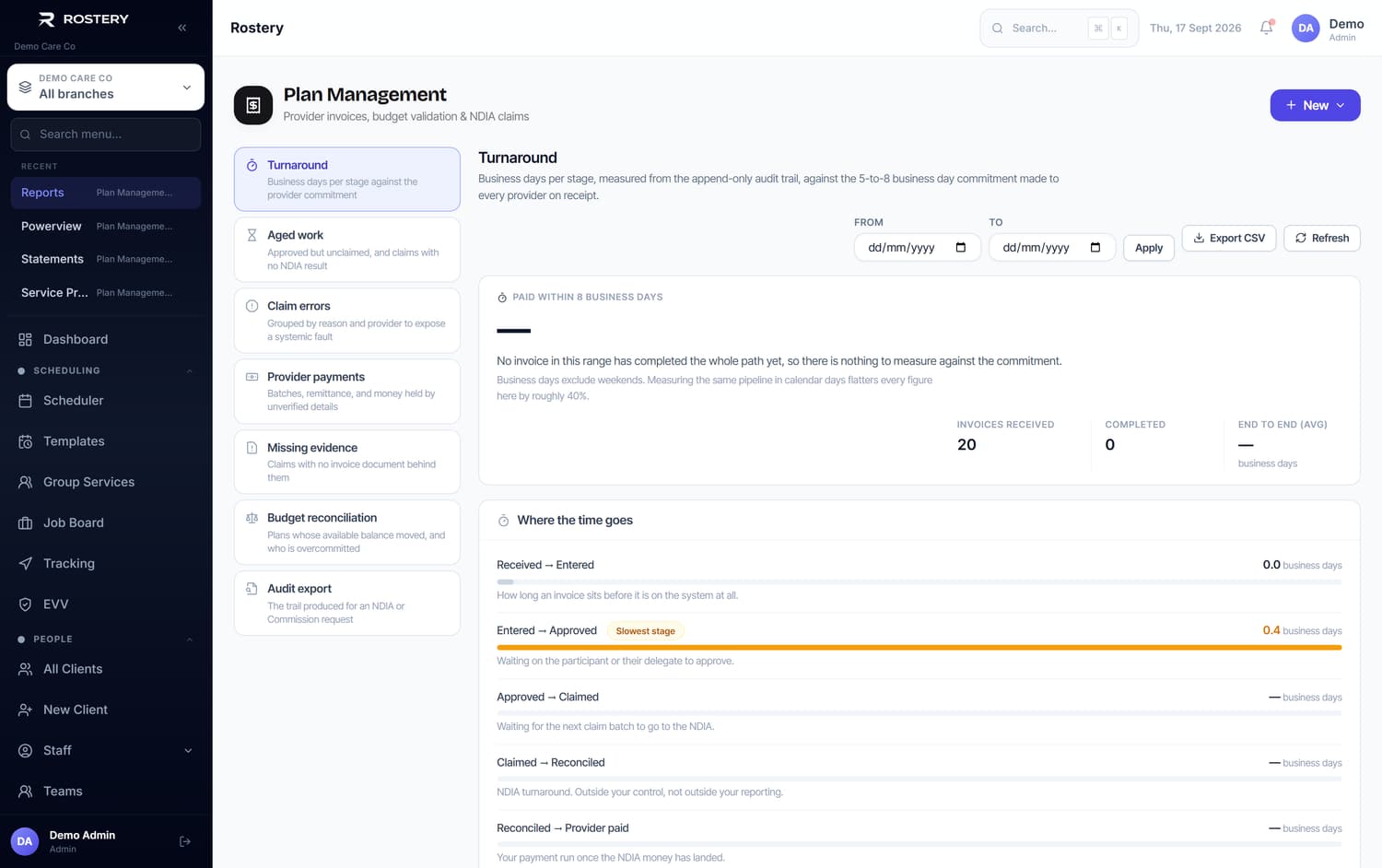This screenshot has height=868, width=1382.
Task: Open Tracking from the sidebar
Action: 106,563
